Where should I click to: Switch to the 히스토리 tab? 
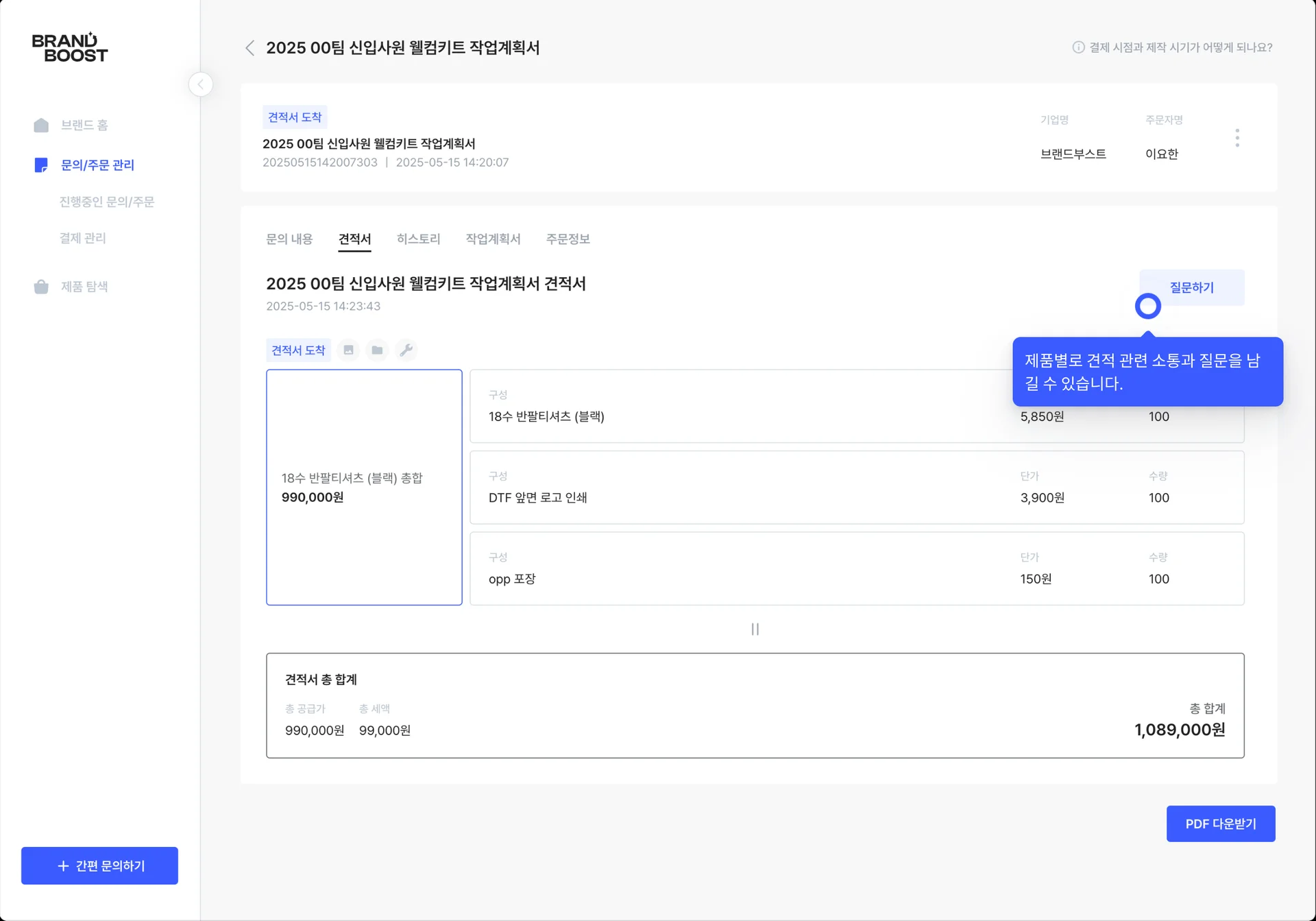point(419,239)
